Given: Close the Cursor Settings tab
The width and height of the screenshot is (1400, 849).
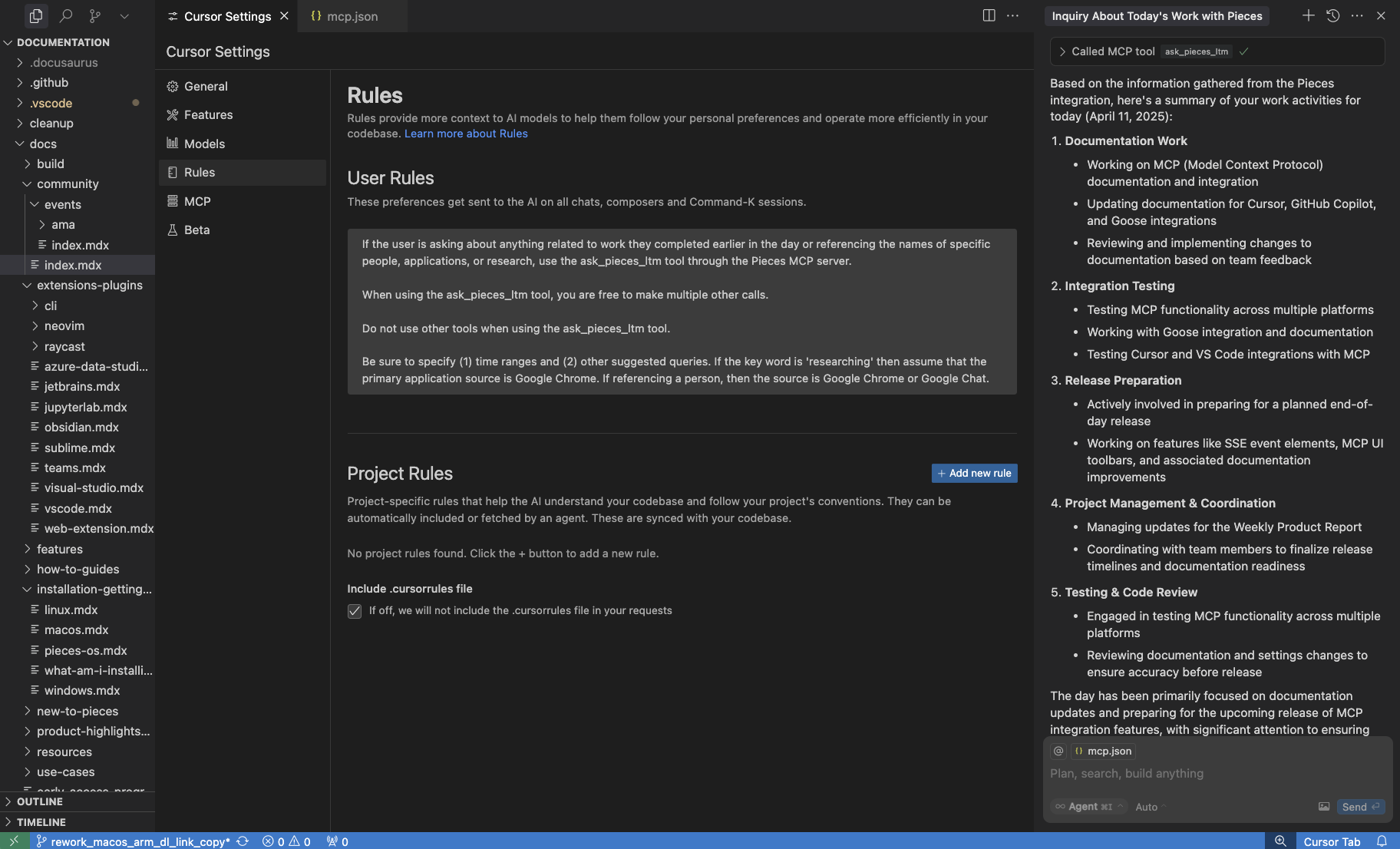Looking at the screenshot, I should 284,15.
